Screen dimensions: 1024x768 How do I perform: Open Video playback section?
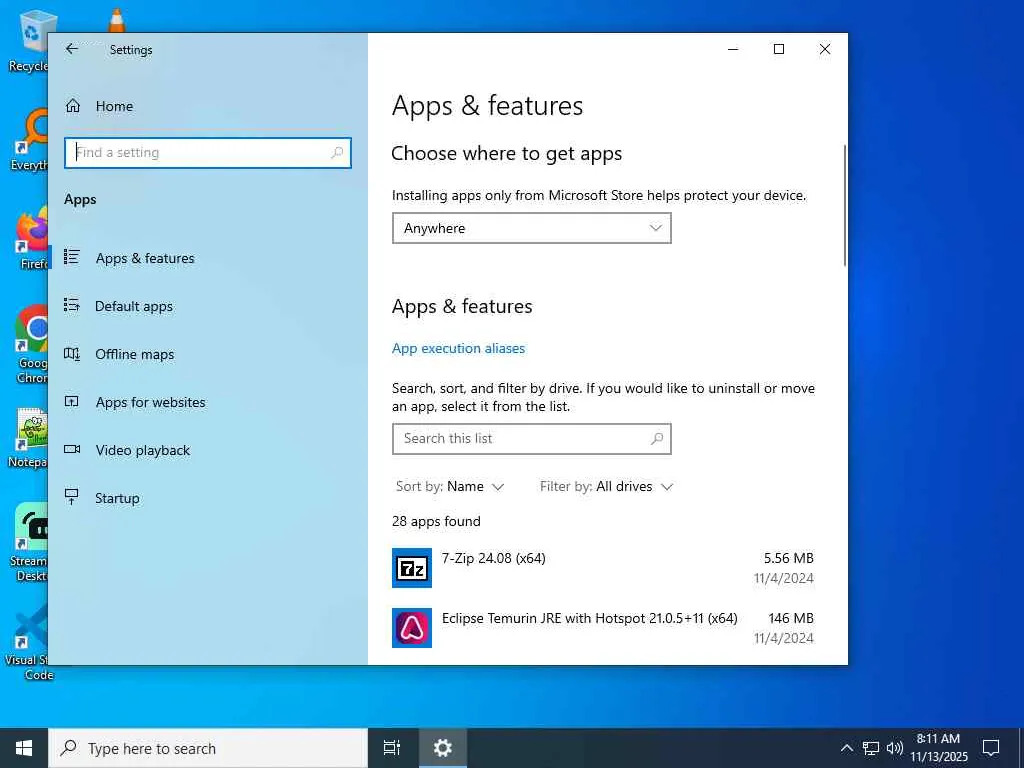pos(208,450)
